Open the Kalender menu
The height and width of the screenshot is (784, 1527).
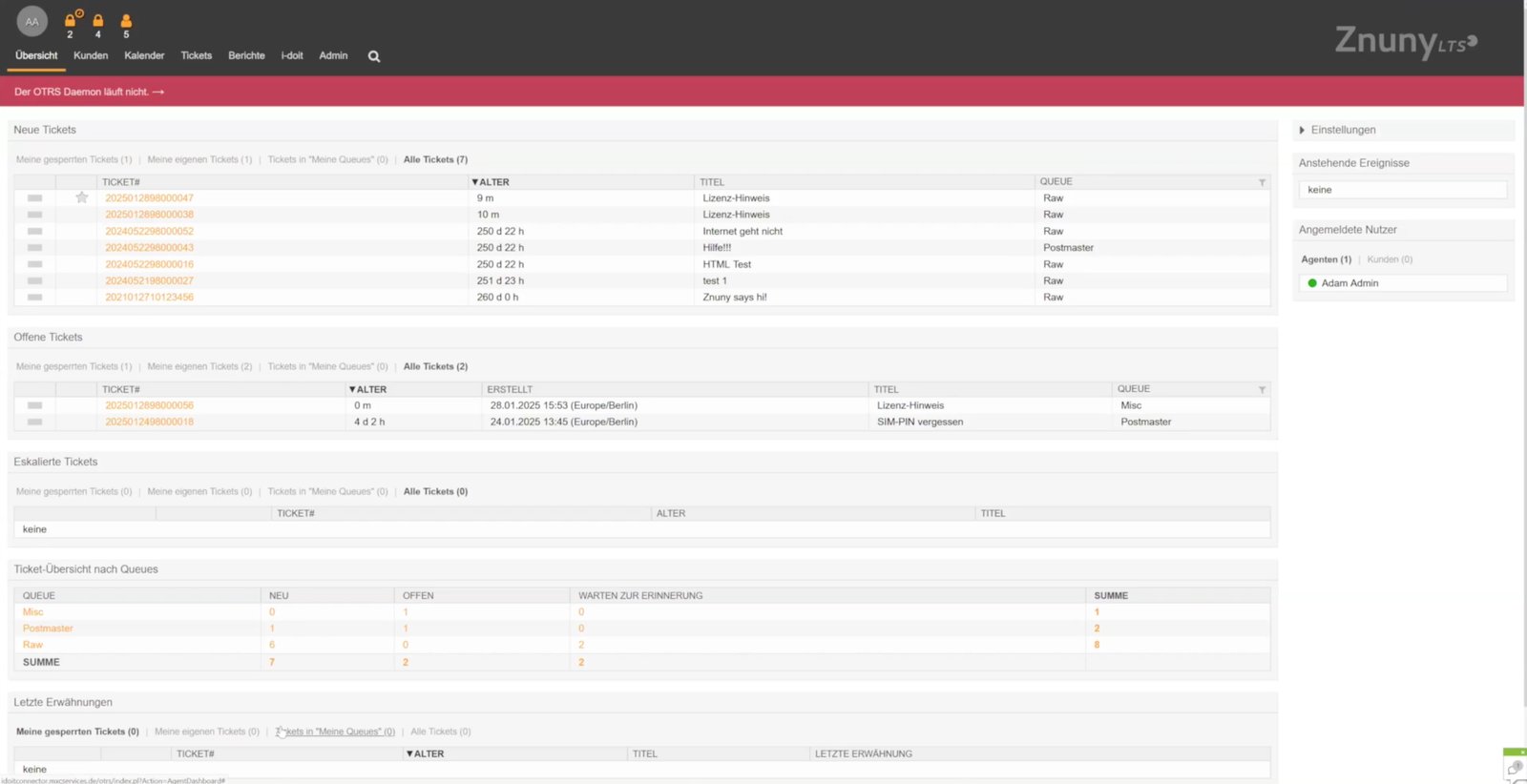(x=144, y=55)
